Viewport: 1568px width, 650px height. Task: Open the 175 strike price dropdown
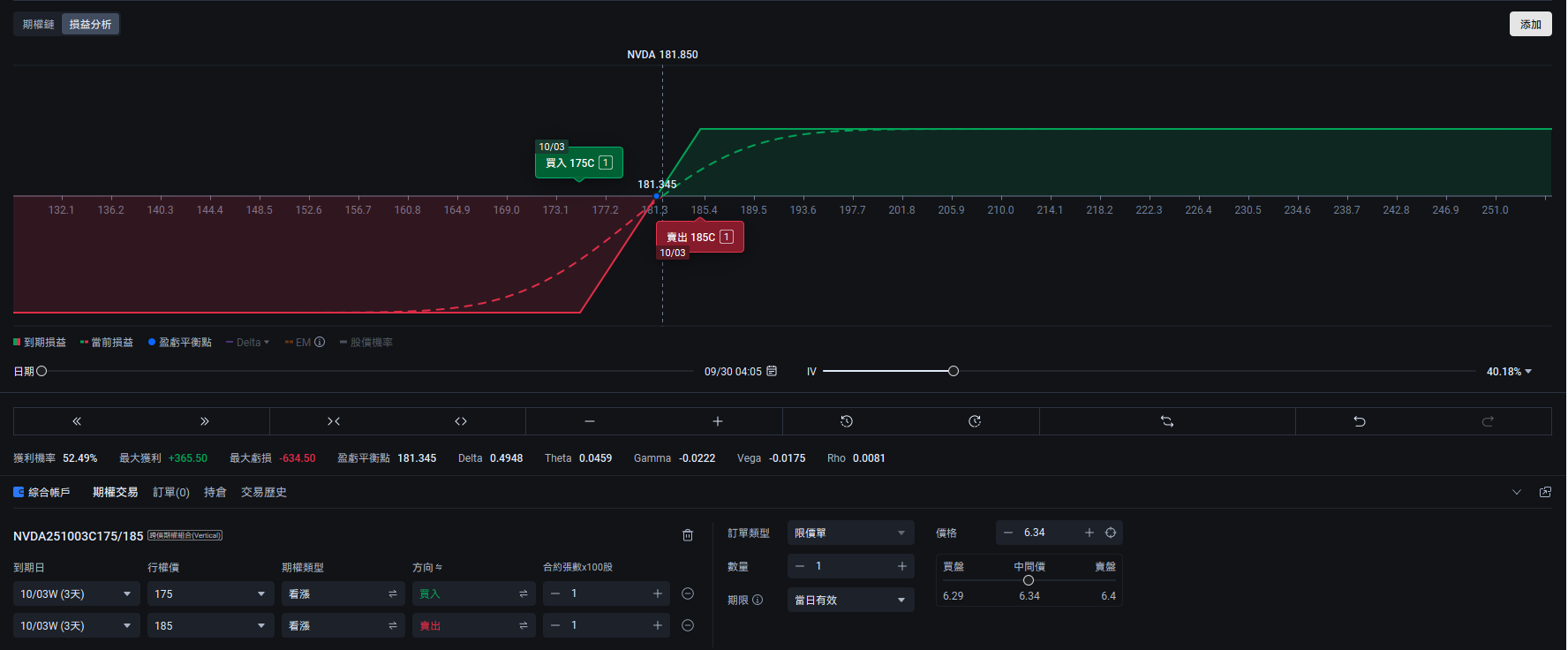209,593
